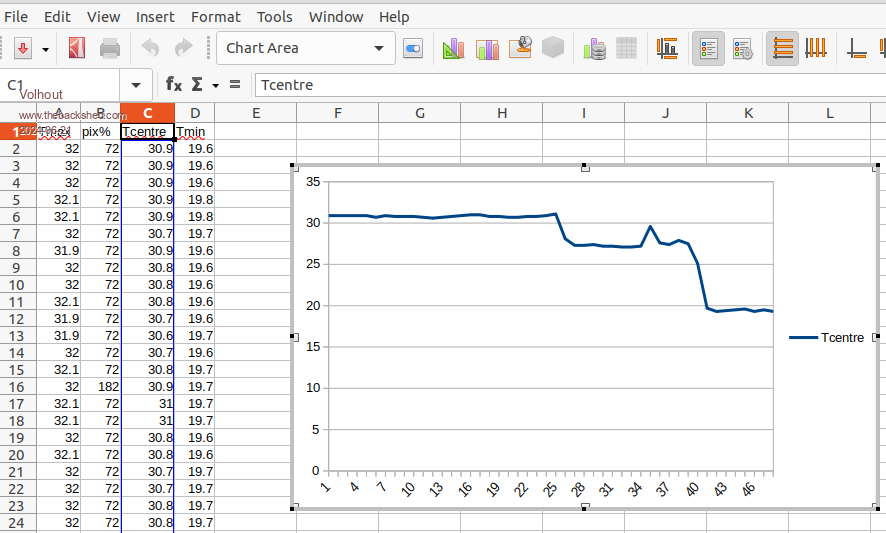The width and height of the screenshot is (886, 533).
Task: Click the Function Wizard fx icon
Action: pos(174,85)
